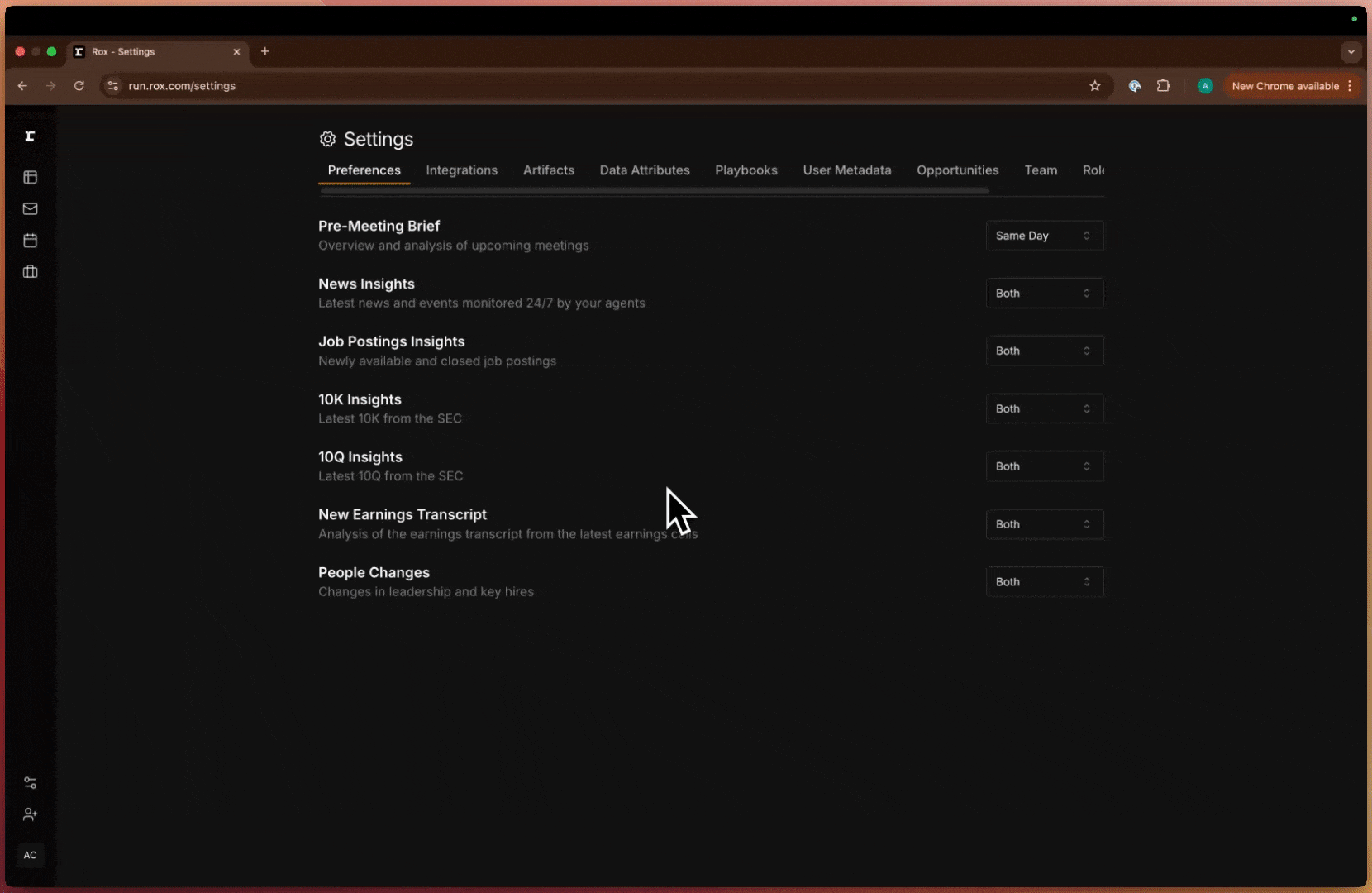Switch to the Playbooks tab
This screenshot has width=1372, height=893.
point(746,170)
